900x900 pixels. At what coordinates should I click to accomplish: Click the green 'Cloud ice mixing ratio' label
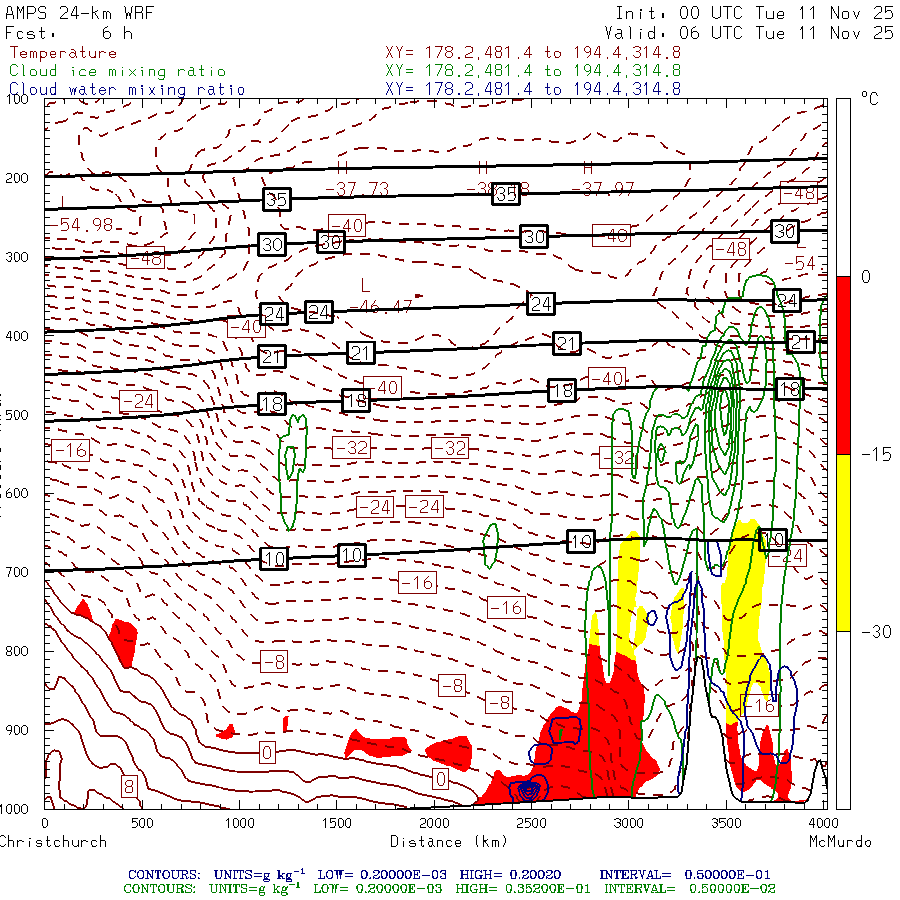click(x=117, y=71)
